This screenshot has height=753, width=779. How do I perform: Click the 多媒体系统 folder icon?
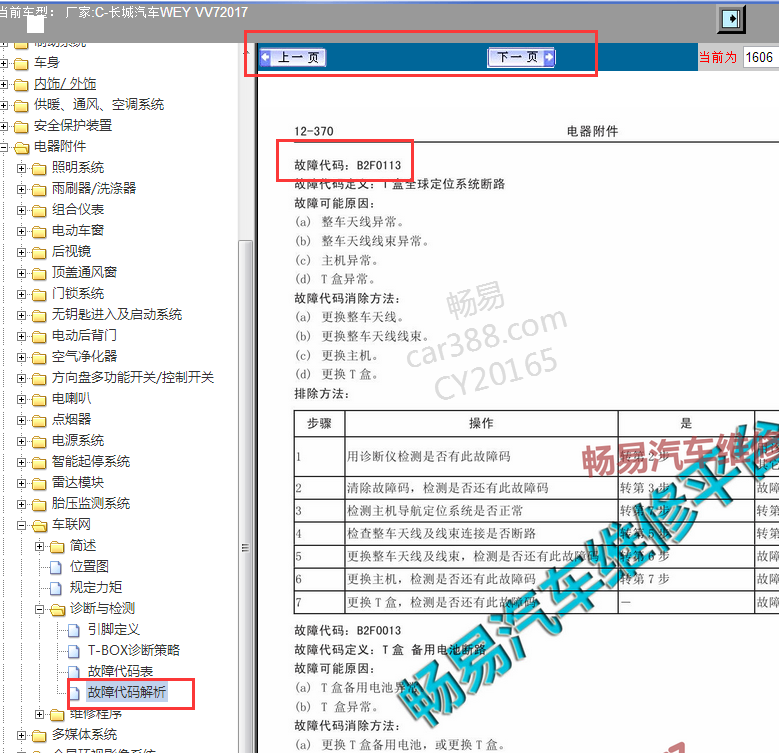click(x=39, y=736)
